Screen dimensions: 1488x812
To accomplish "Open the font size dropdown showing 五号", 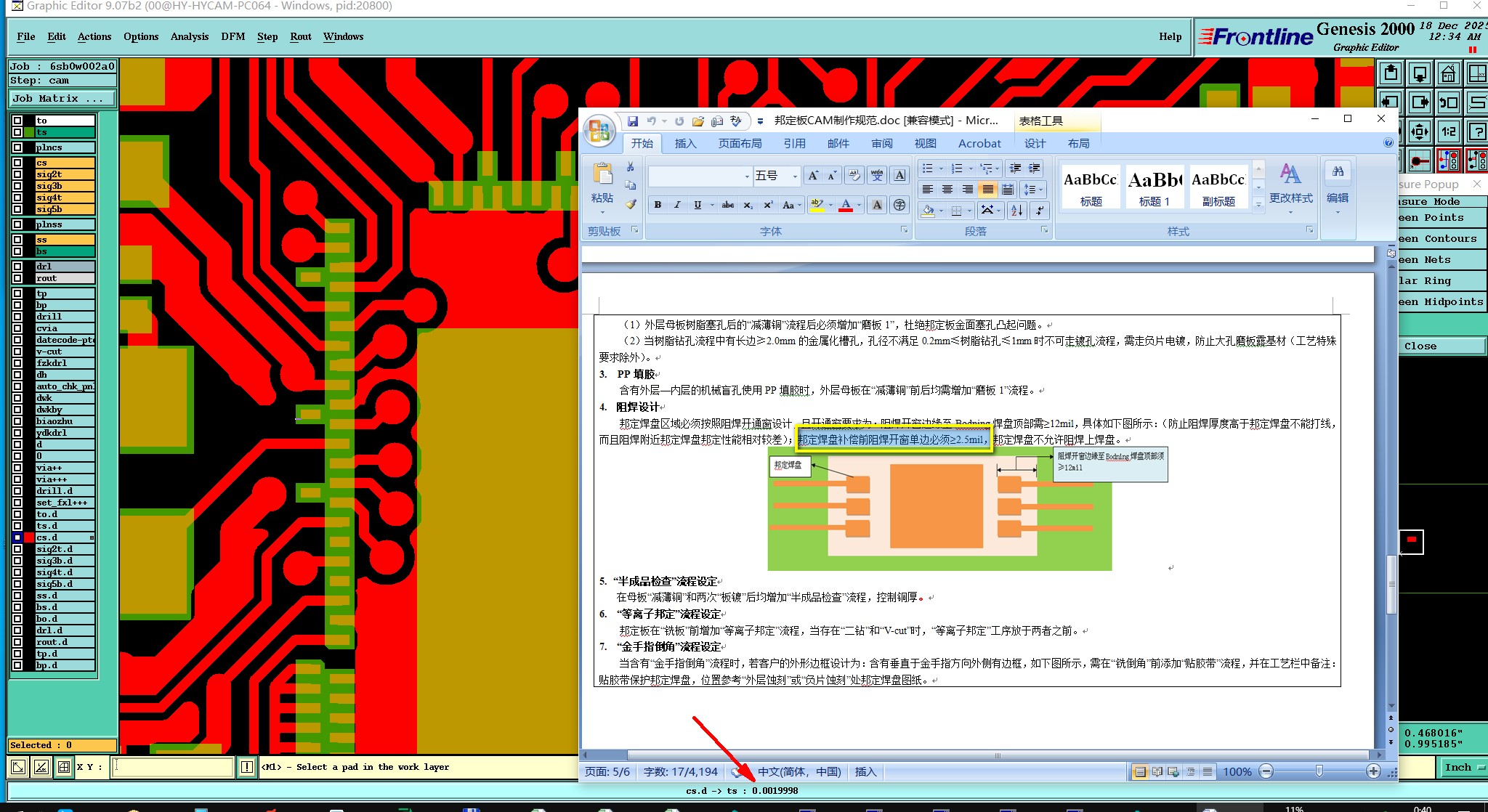I will click(795, 176).
